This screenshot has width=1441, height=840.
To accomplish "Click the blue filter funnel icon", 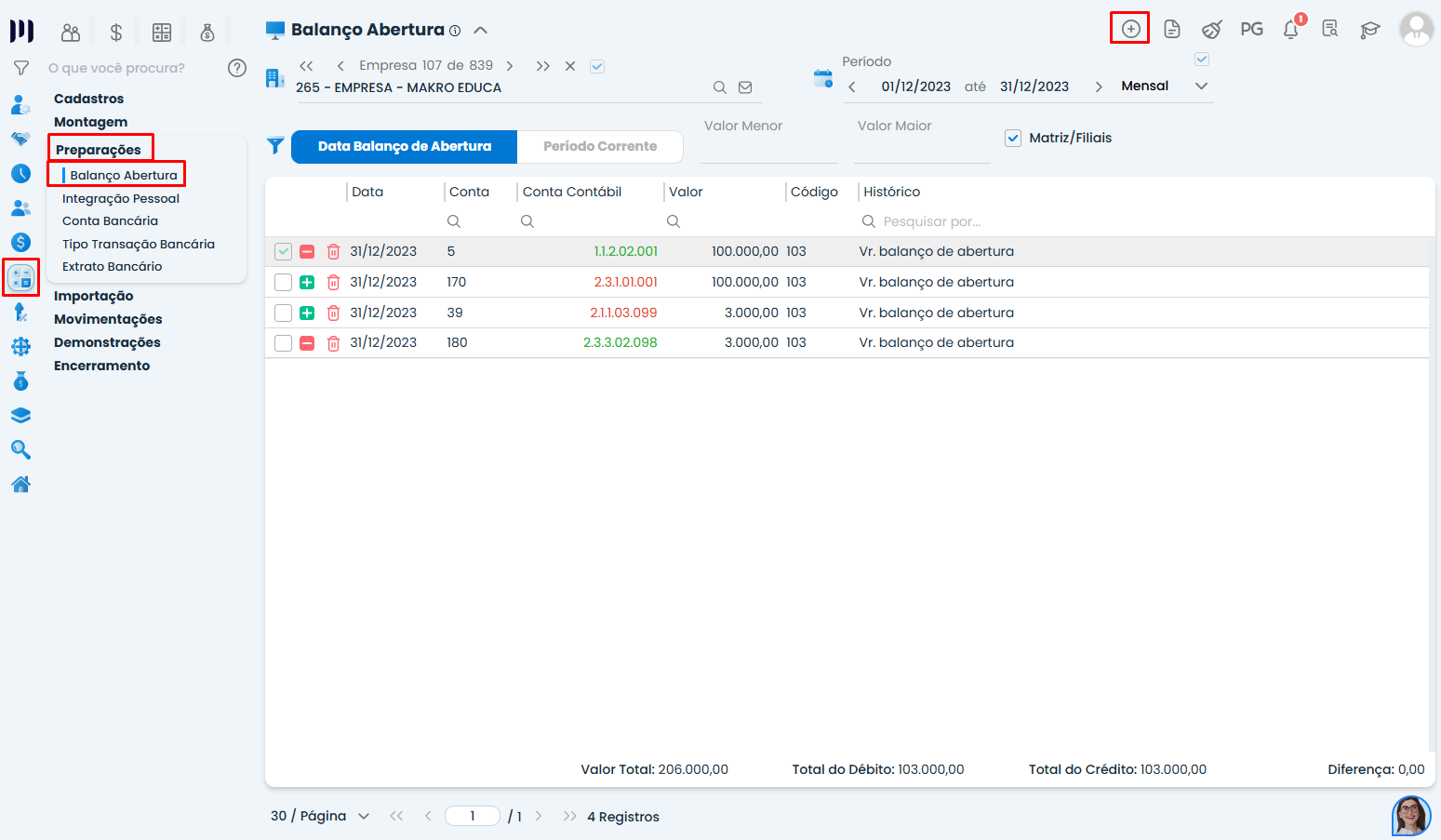I will [x=275, y=146].
